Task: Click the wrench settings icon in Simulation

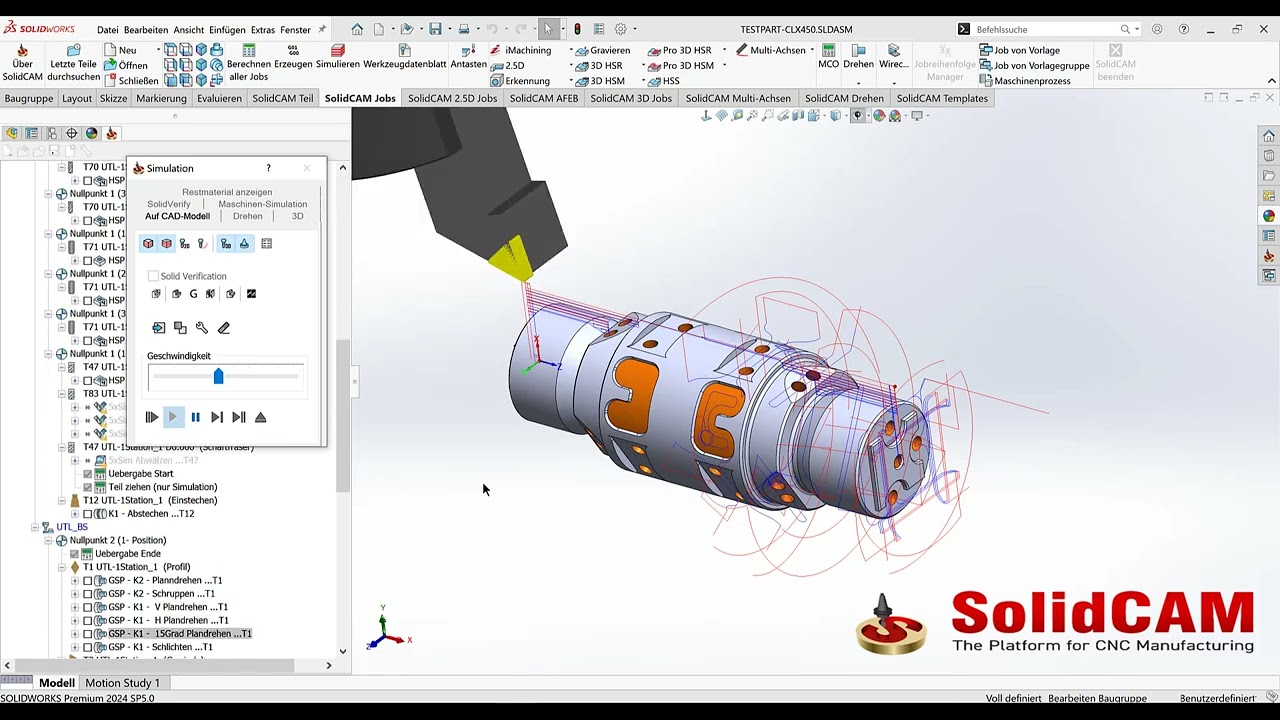Action: (x=202, y=328)
